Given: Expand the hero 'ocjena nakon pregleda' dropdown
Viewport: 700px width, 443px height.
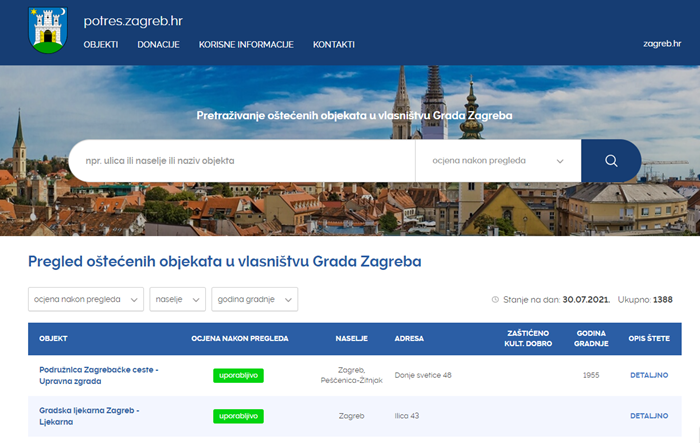Looking at the screenshot, I should (498, 160).
